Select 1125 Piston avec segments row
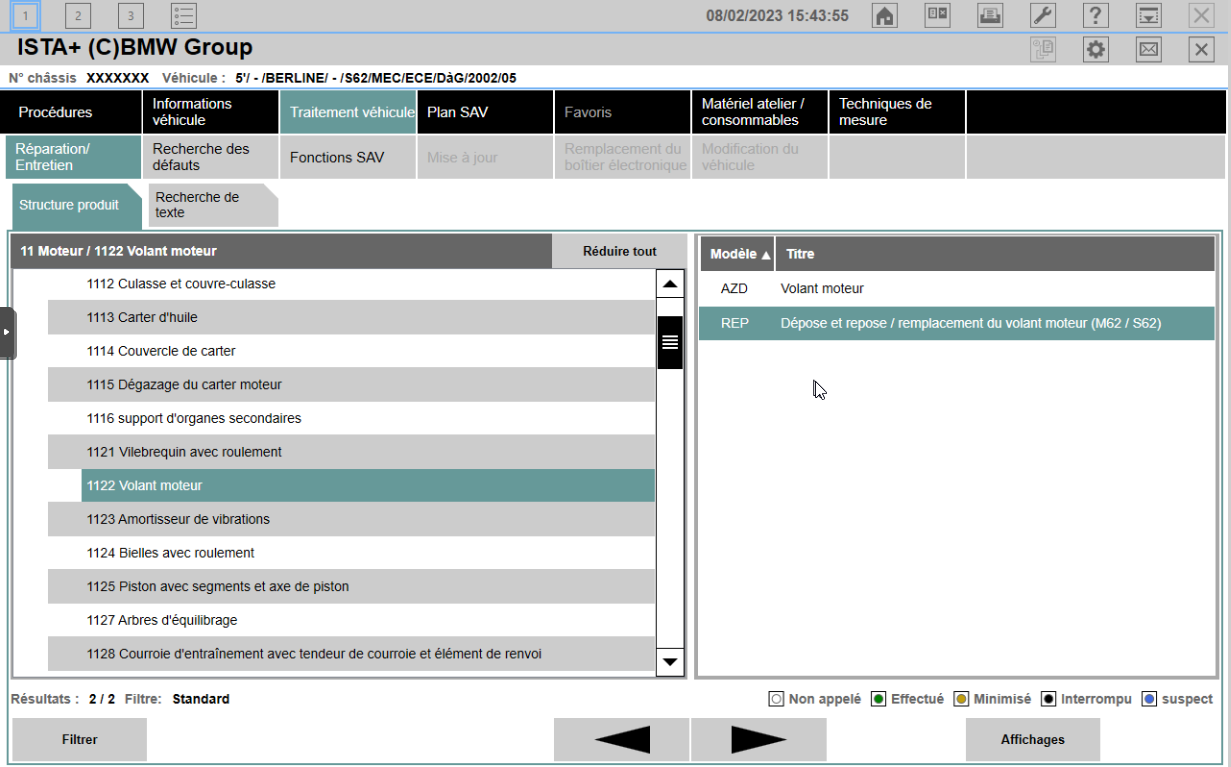This screenshot has height=767, width=1231. click(351, 587)
